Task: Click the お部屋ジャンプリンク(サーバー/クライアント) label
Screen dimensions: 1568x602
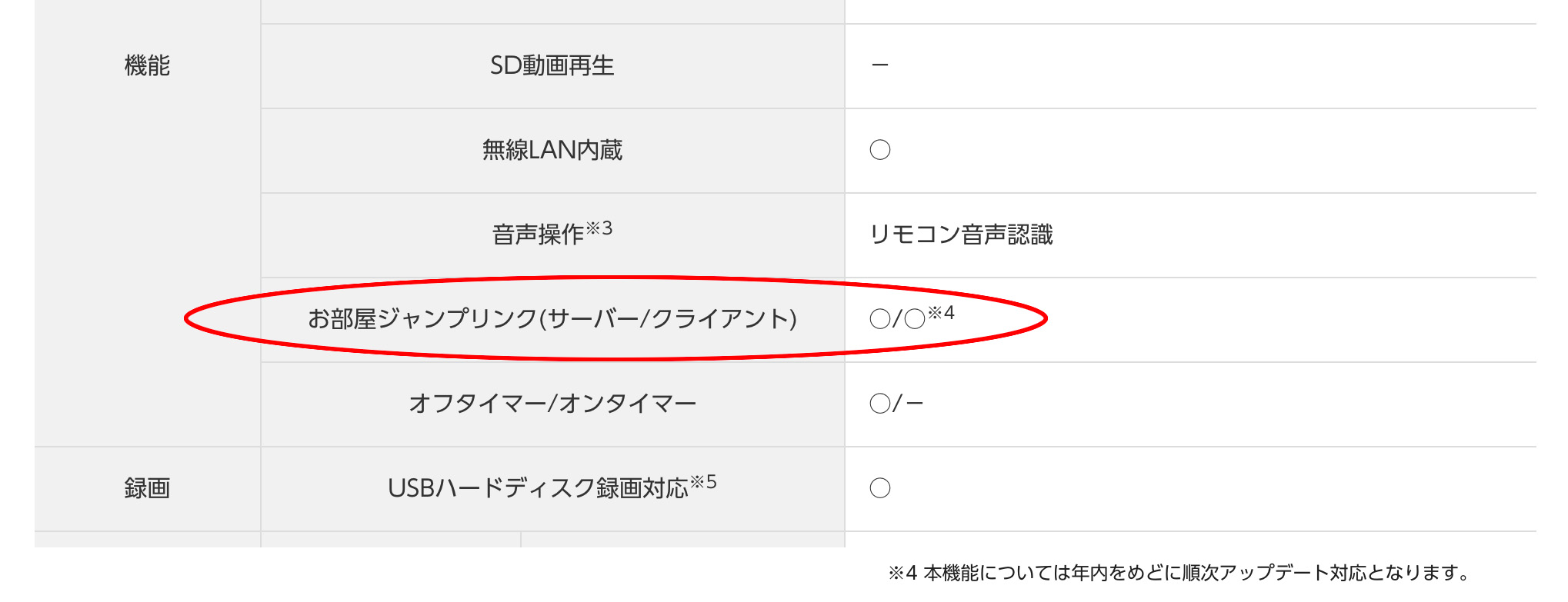Action: 552,318
